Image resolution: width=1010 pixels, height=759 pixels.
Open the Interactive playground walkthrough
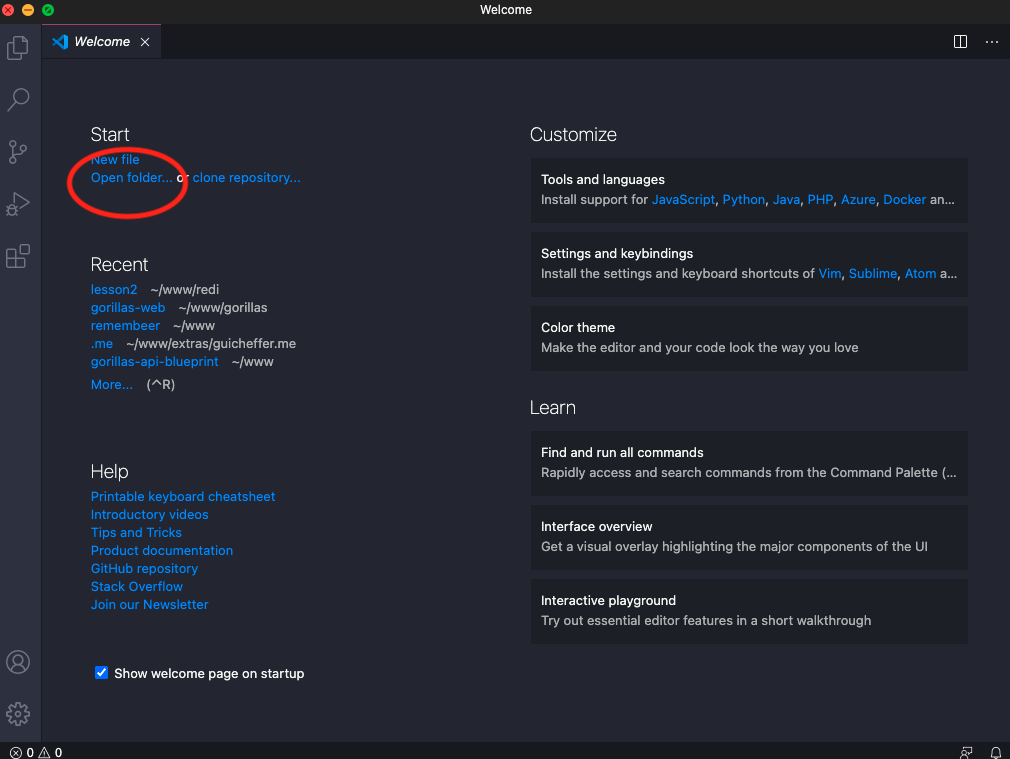[748, 611]
